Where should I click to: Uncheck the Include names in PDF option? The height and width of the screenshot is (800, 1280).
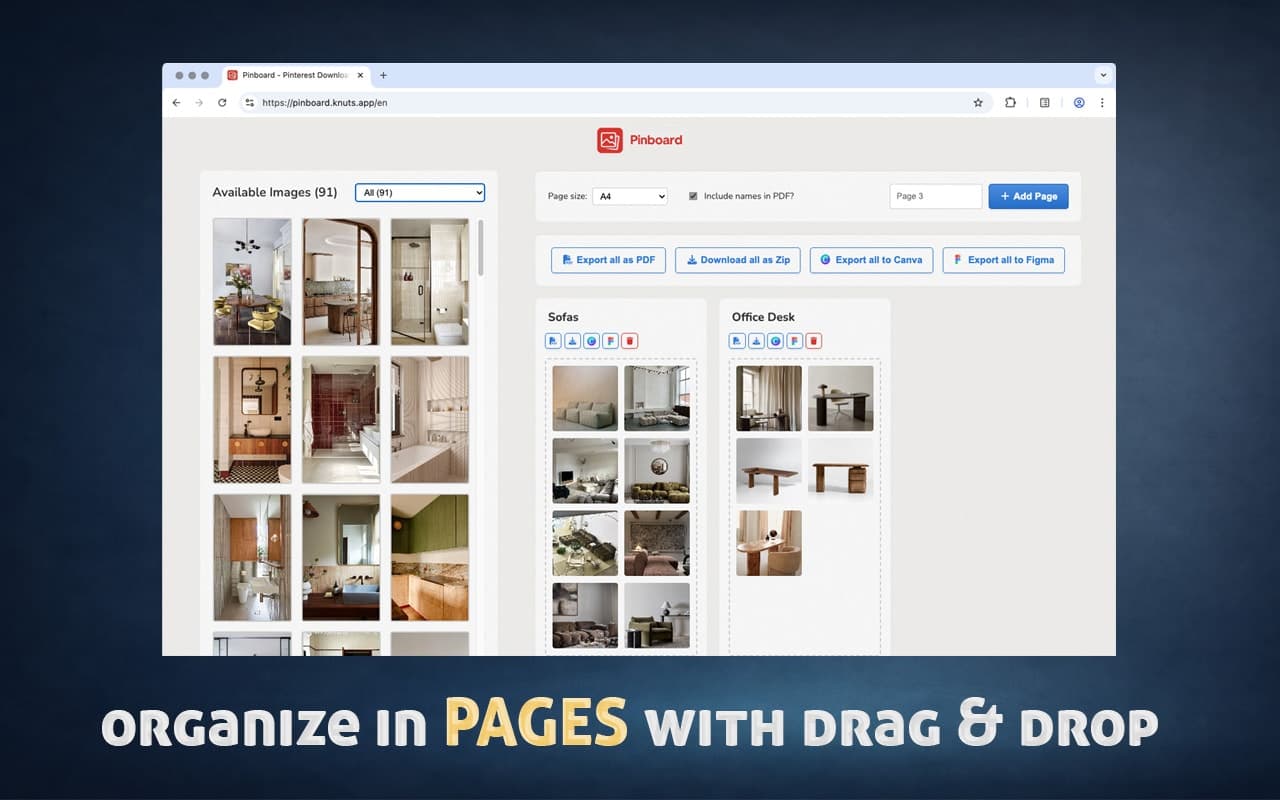coord(693,196)
